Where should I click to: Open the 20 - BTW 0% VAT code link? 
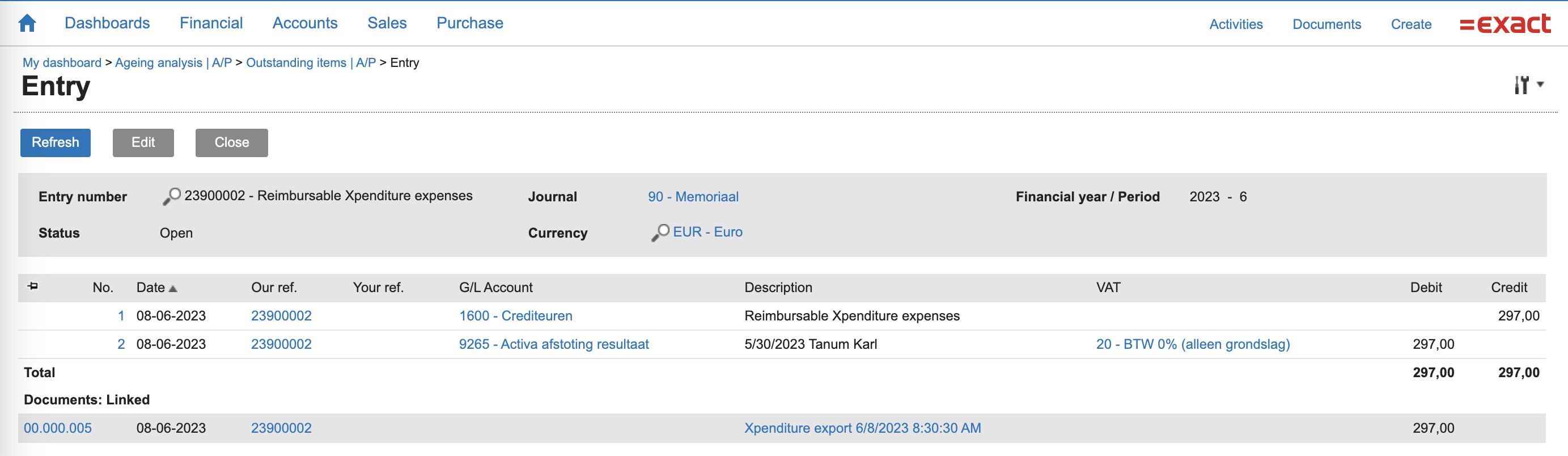click(1192, 344)
